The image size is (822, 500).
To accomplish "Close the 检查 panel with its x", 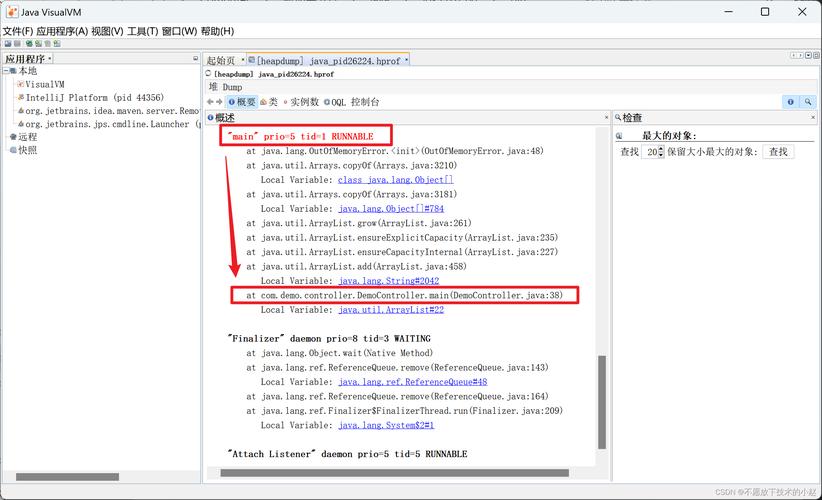I will (x=813, y=117).
